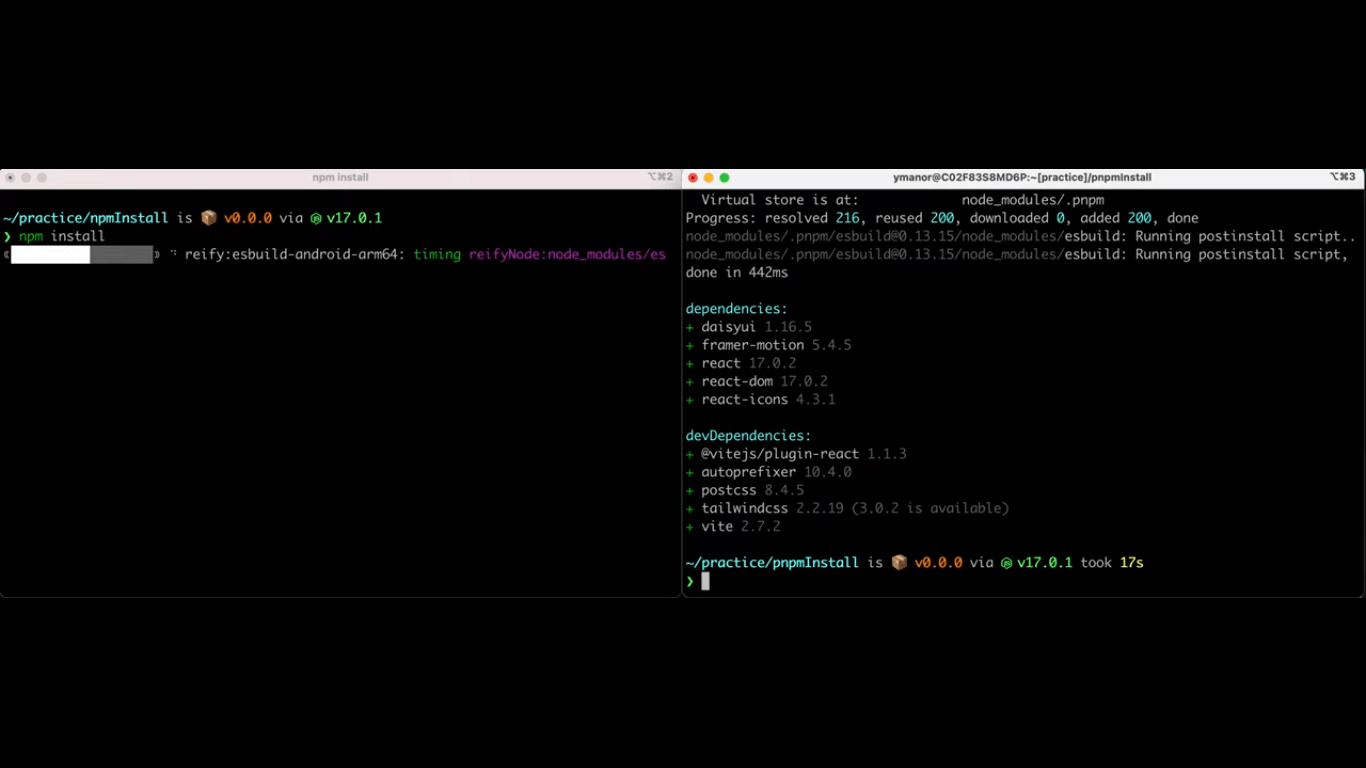Click the package box icon in pnpmInstall prompt
Image resolution: width=1366 pixels, height=768 pixels.
click(x=899, y=563)
